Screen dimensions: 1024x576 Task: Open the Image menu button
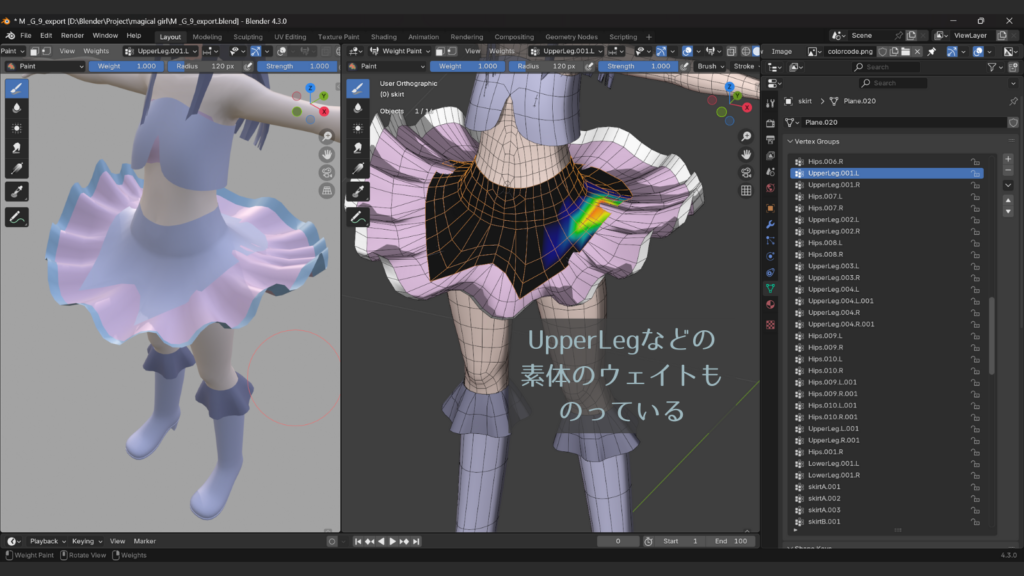[x=781, y=52]
